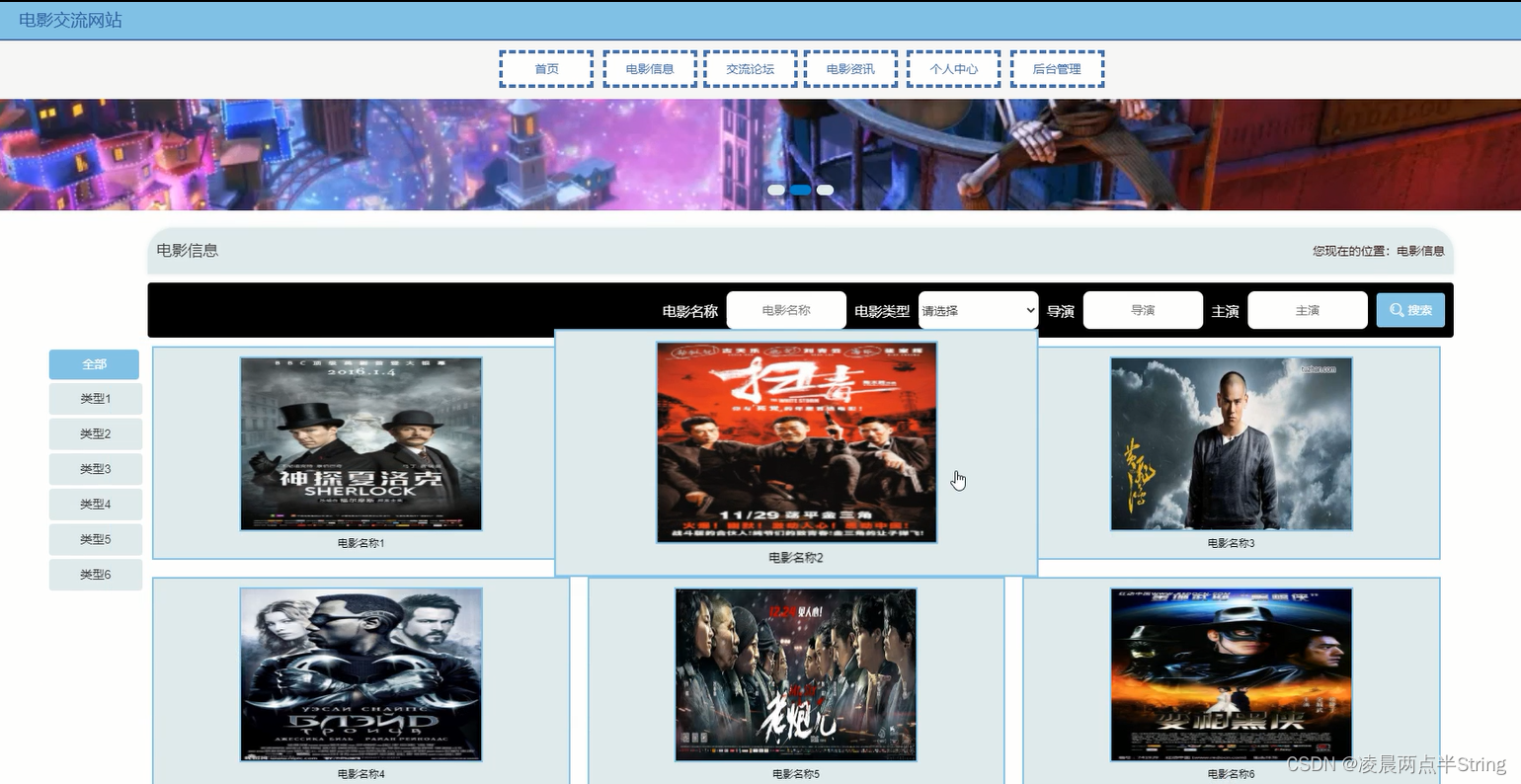Expand the 电影类型 请选择 dropdown
Image resolution: width=1521 pixels, height=784 pixels.
point(978,310)
